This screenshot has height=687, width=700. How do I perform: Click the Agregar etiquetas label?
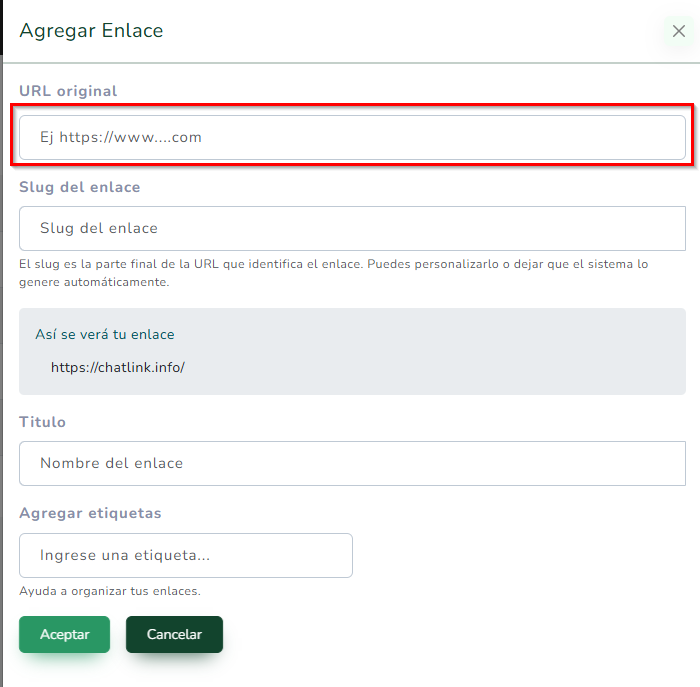(90, 513)
